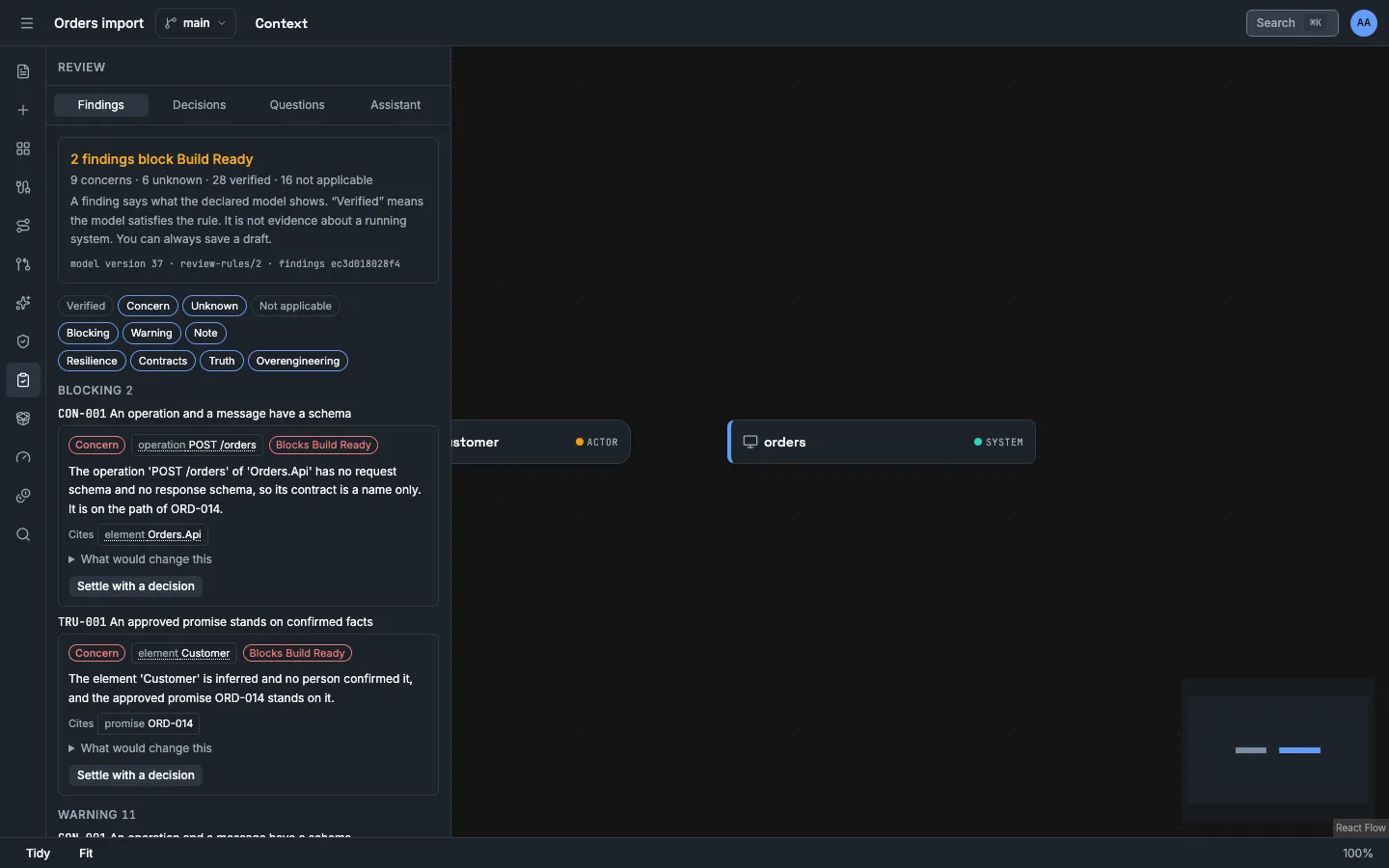Click the magnifier icon in the left sidebar

[x=23, y=534]
